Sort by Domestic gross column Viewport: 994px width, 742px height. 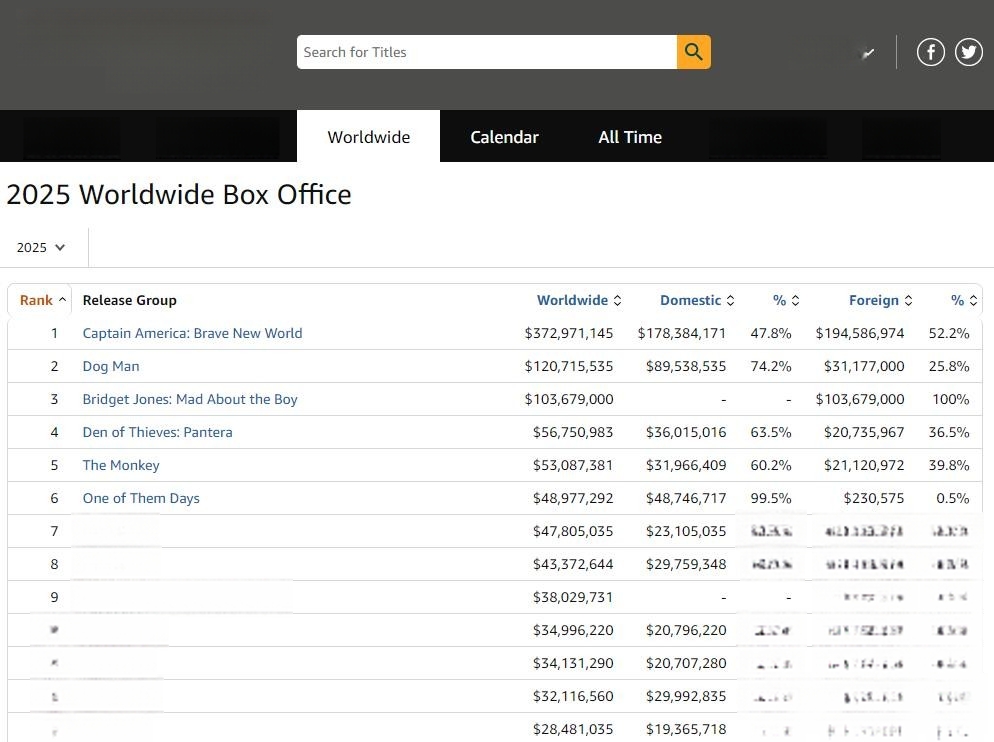697,300
